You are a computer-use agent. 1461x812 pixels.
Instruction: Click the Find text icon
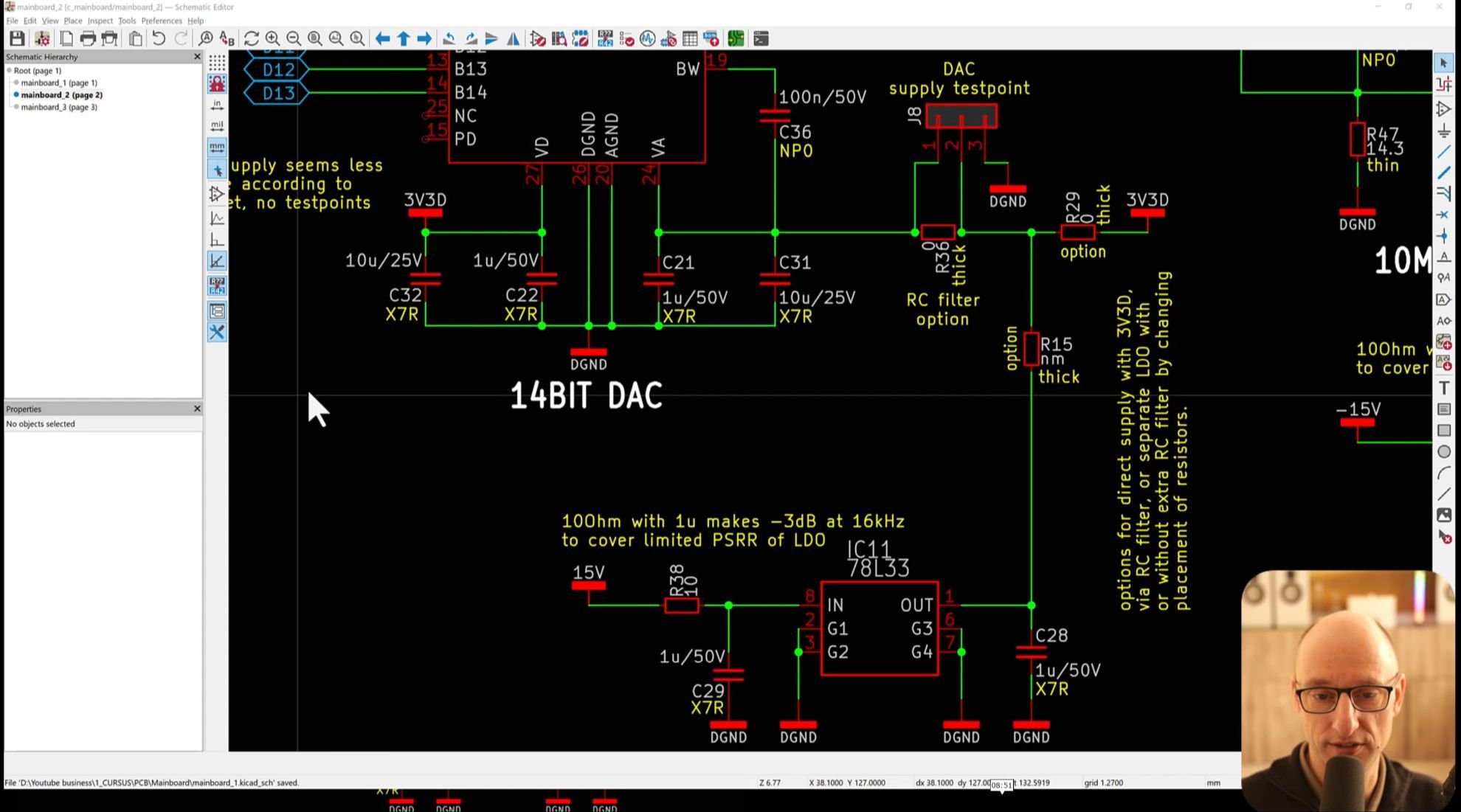click(x=206, y=38)
